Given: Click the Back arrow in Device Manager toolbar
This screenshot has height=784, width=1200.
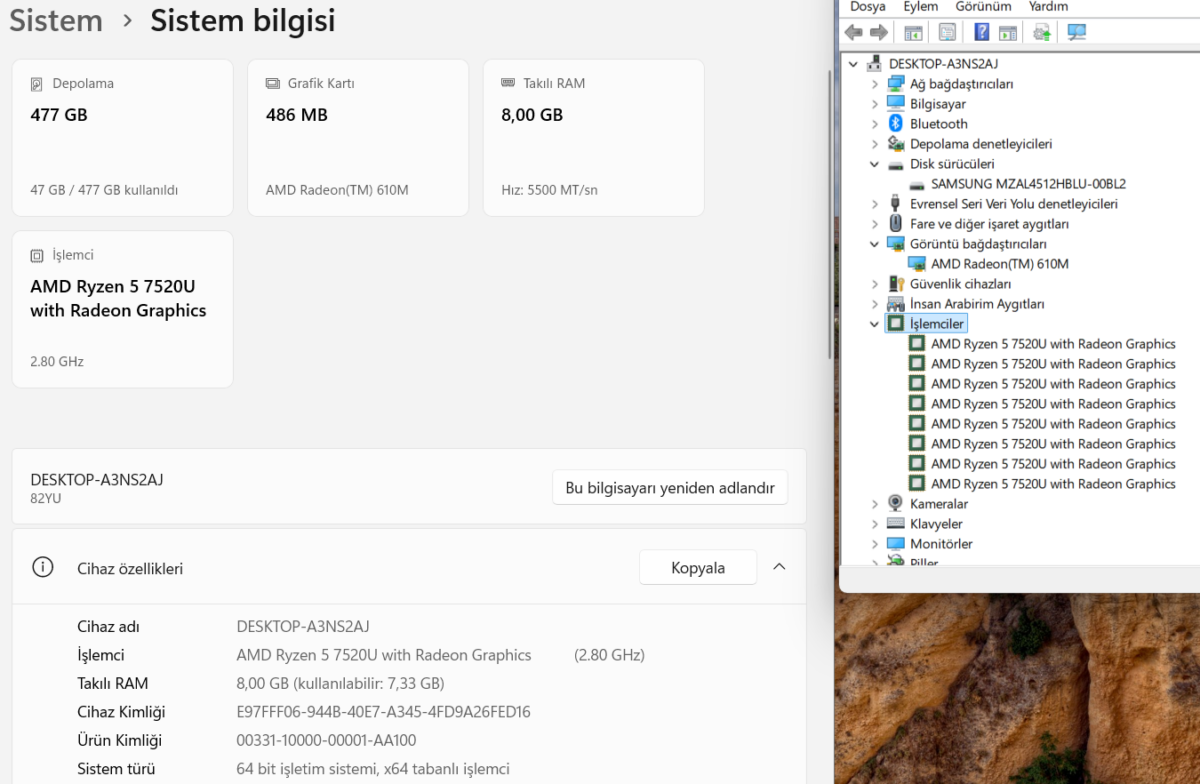Looking at the screenshot, I should [853, 32].
